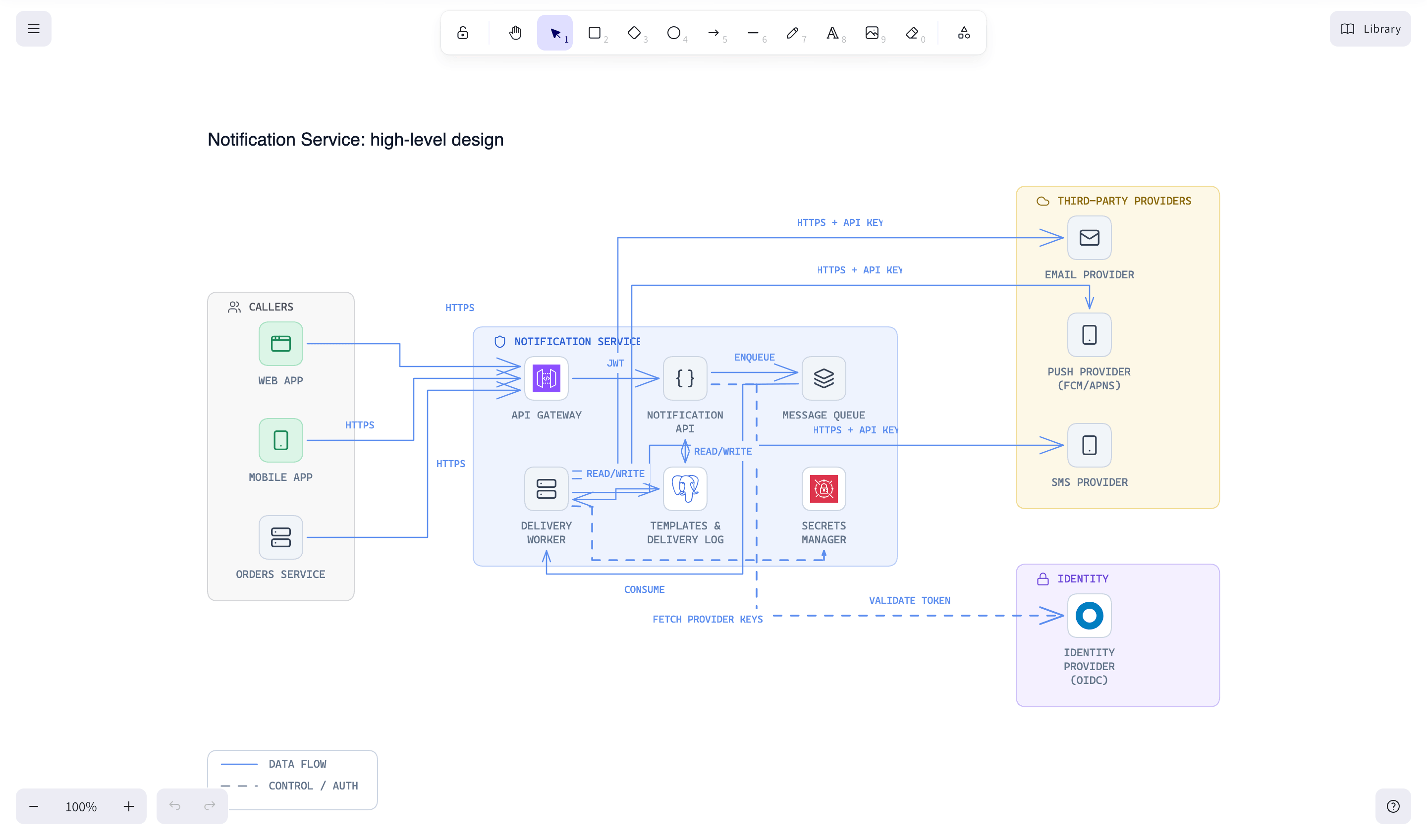Select the Line tool
This screenshot has height=840, width=1427.
[753, 33]
